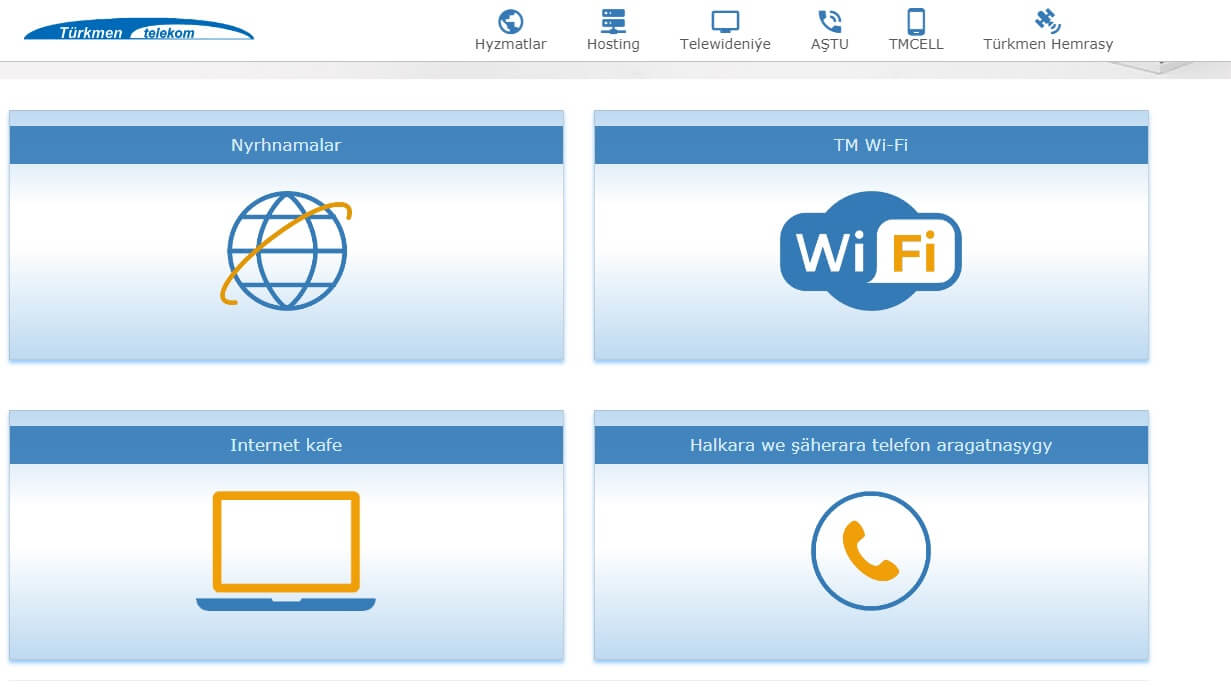Open Halkara we şäherara telefon aragatnaşygy header
The width and height of the screenshot is (1231, 687).
click(x=870, y=445)
